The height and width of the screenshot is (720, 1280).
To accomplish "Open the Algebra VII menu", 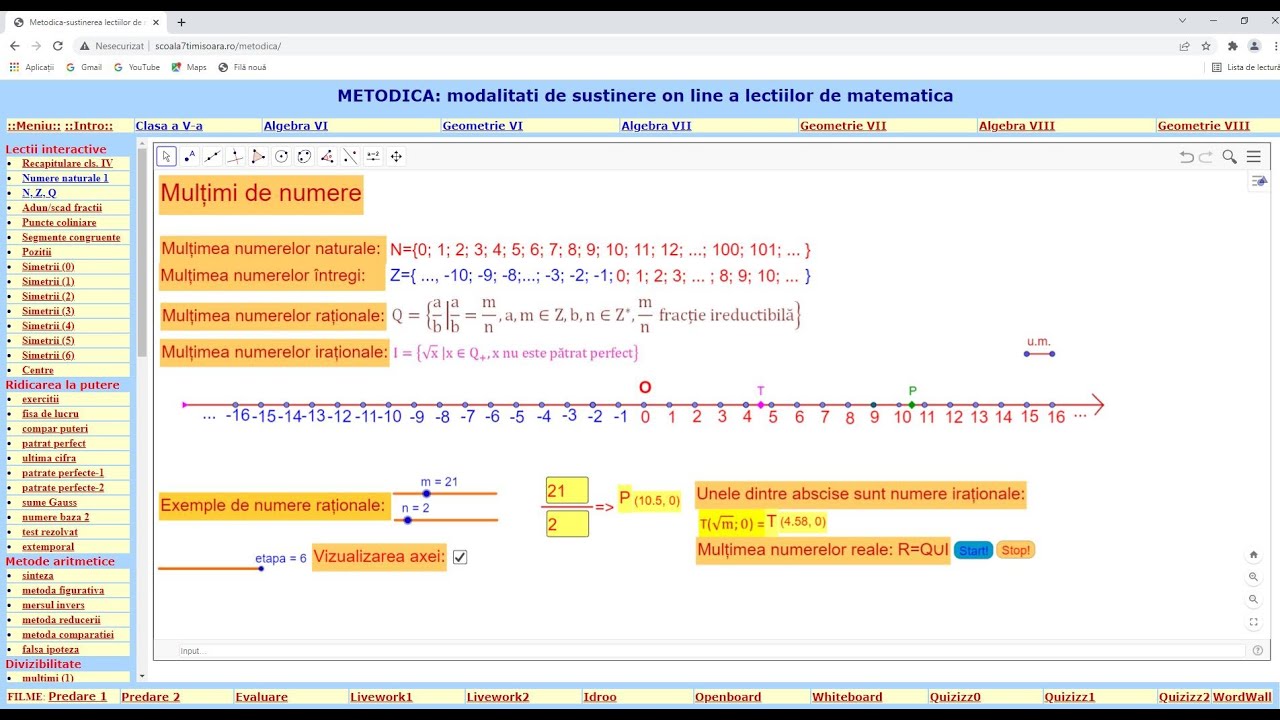I will (x=656, y=126).
